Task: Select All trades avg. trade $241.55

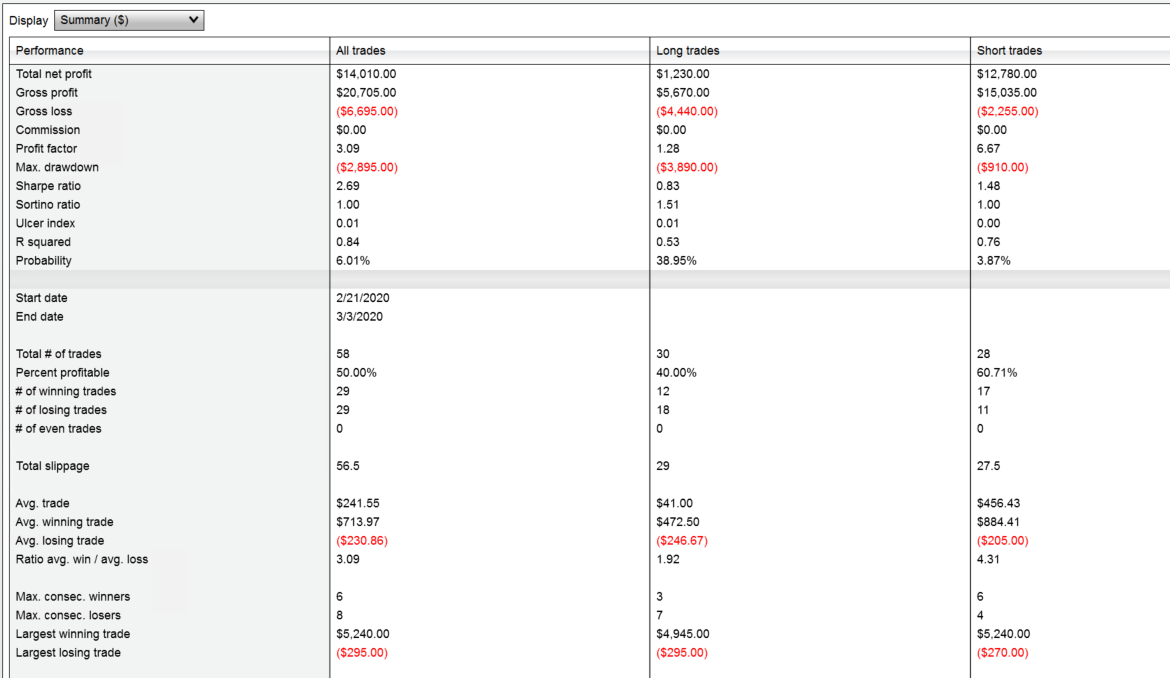Action: point(357,503)
